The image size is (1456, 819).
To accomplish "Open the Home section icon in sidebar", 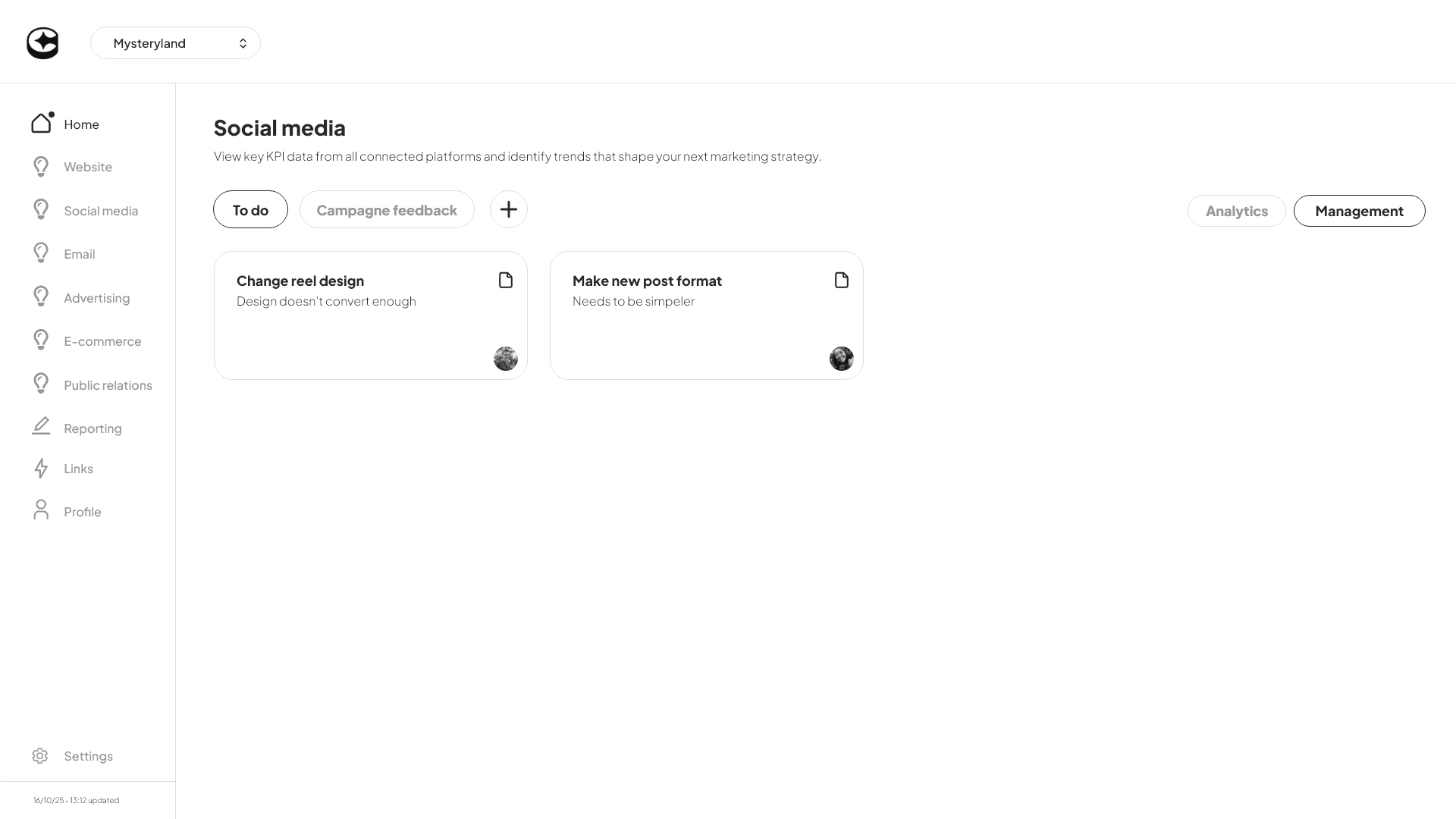I will point(42,123).
